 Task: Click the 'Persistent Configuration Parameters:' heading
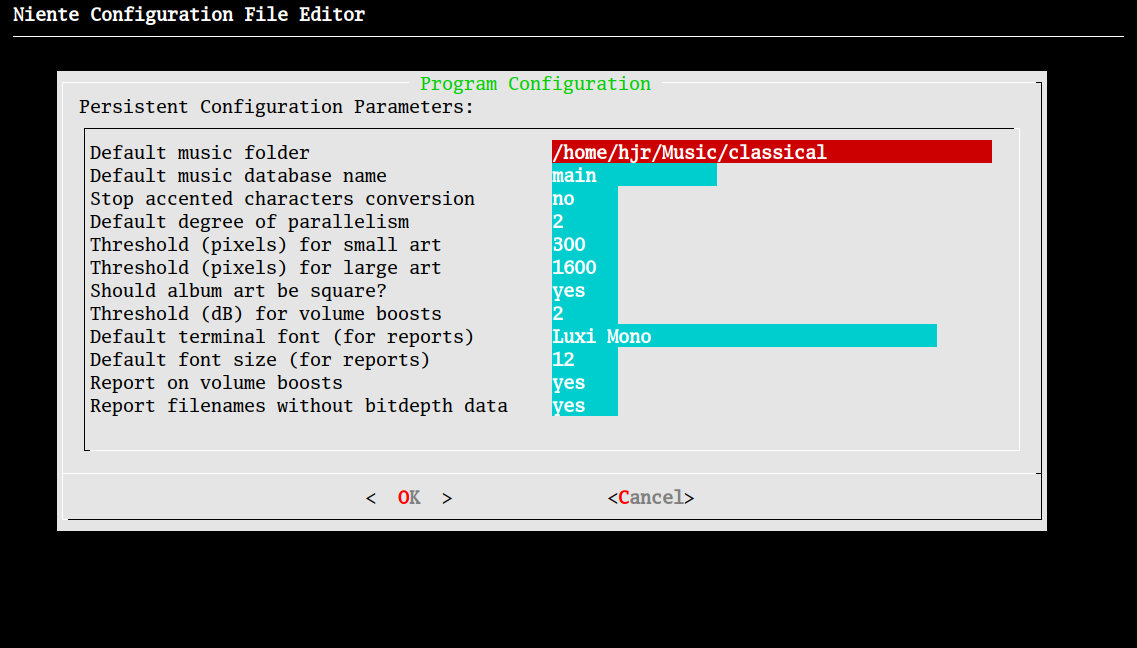pos(276,107)
